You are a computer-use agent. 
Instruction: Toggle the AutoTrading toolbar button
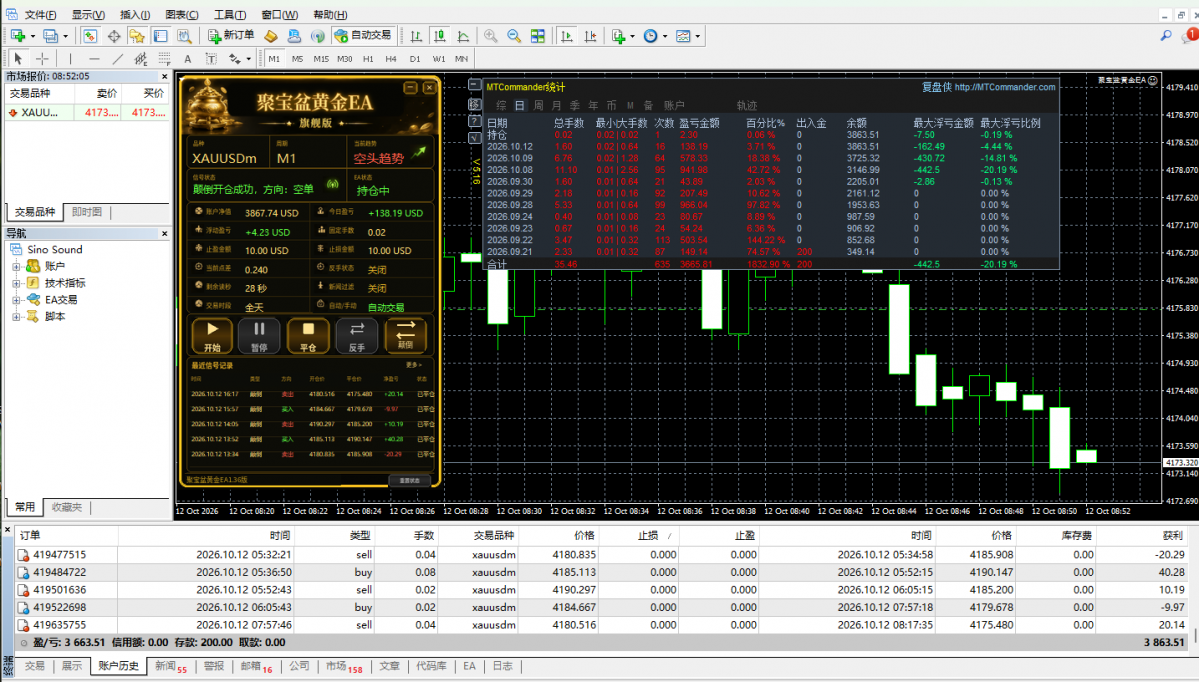click(x=363, y=35)
